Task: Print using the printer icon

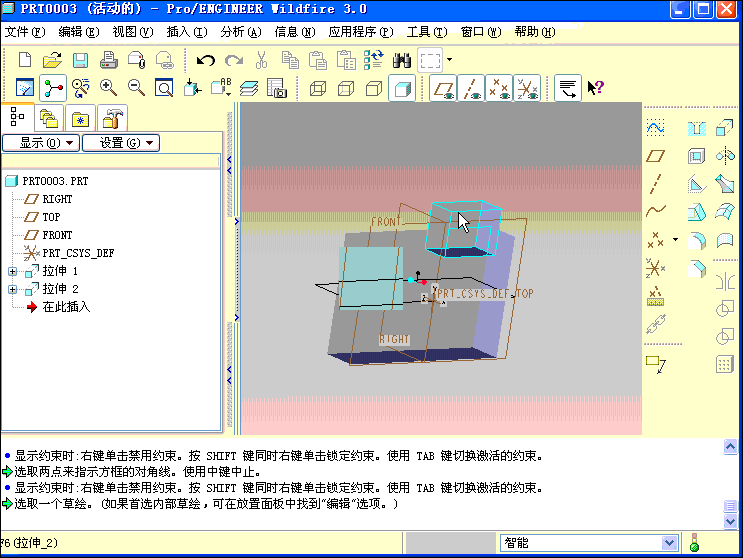Action: pos(109,60)
